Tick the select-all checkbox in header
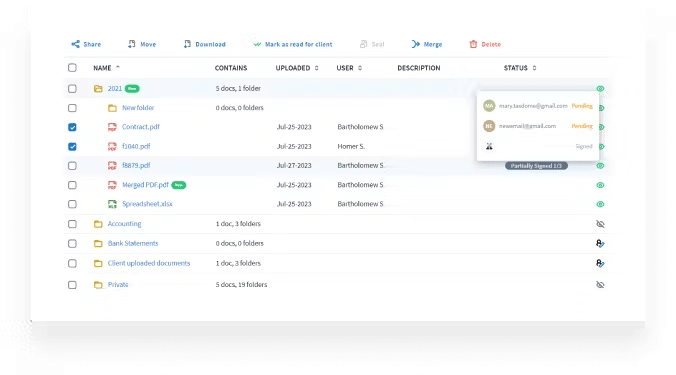The width and height of the screenshot is (676, 375). [x=72, y=68]
